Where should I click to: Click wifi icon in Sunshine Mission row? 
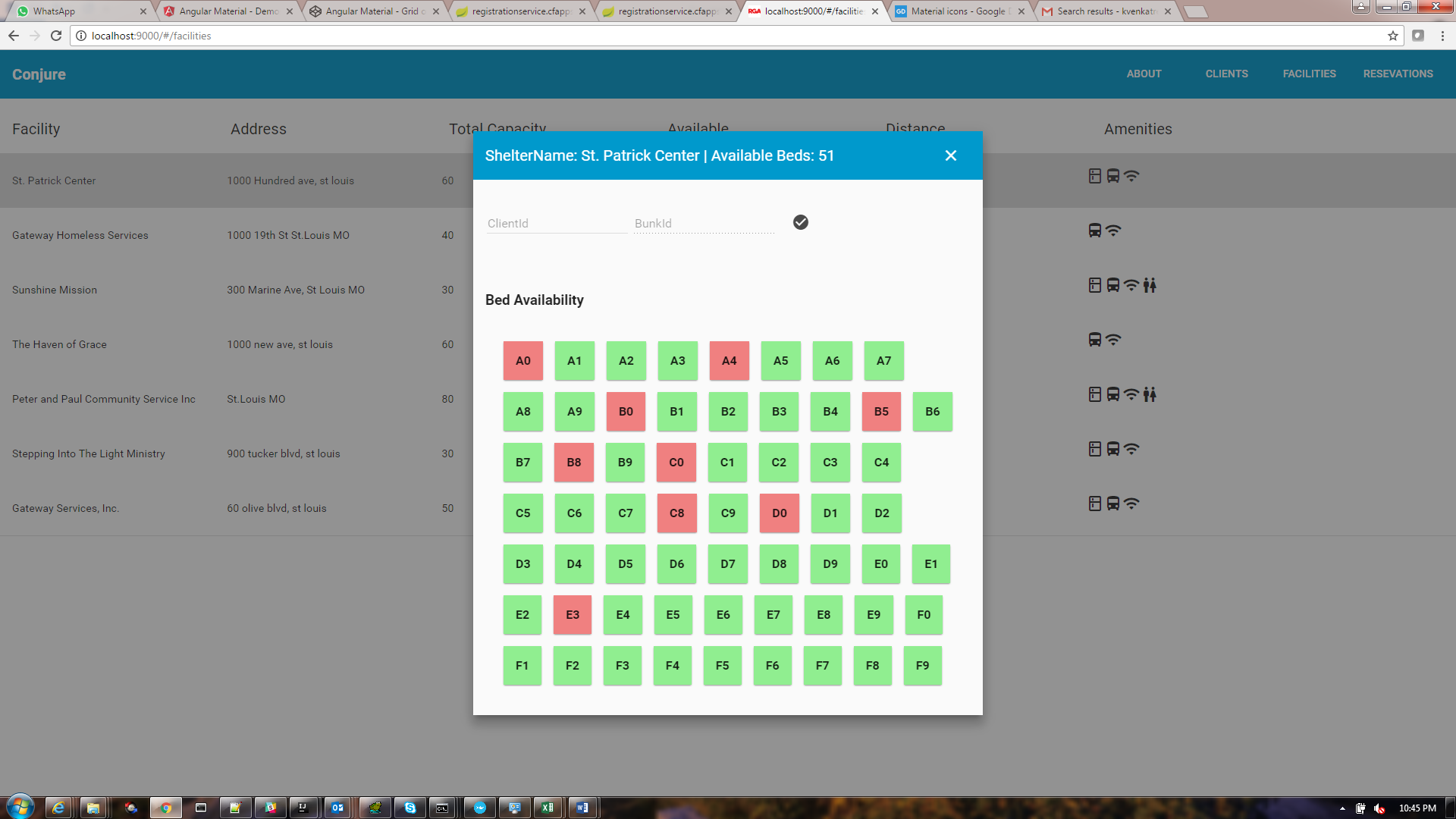tap(1131, 285)
